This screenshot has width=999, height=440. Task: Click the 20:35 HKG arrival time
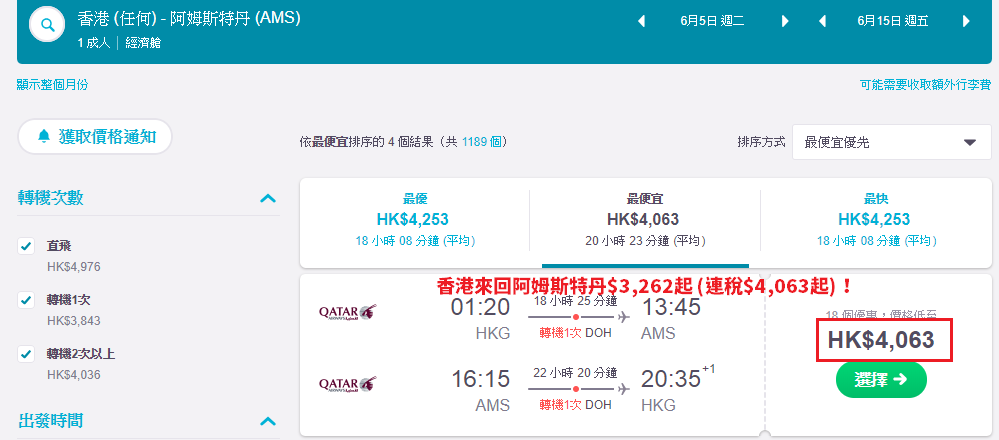point(670,379)
